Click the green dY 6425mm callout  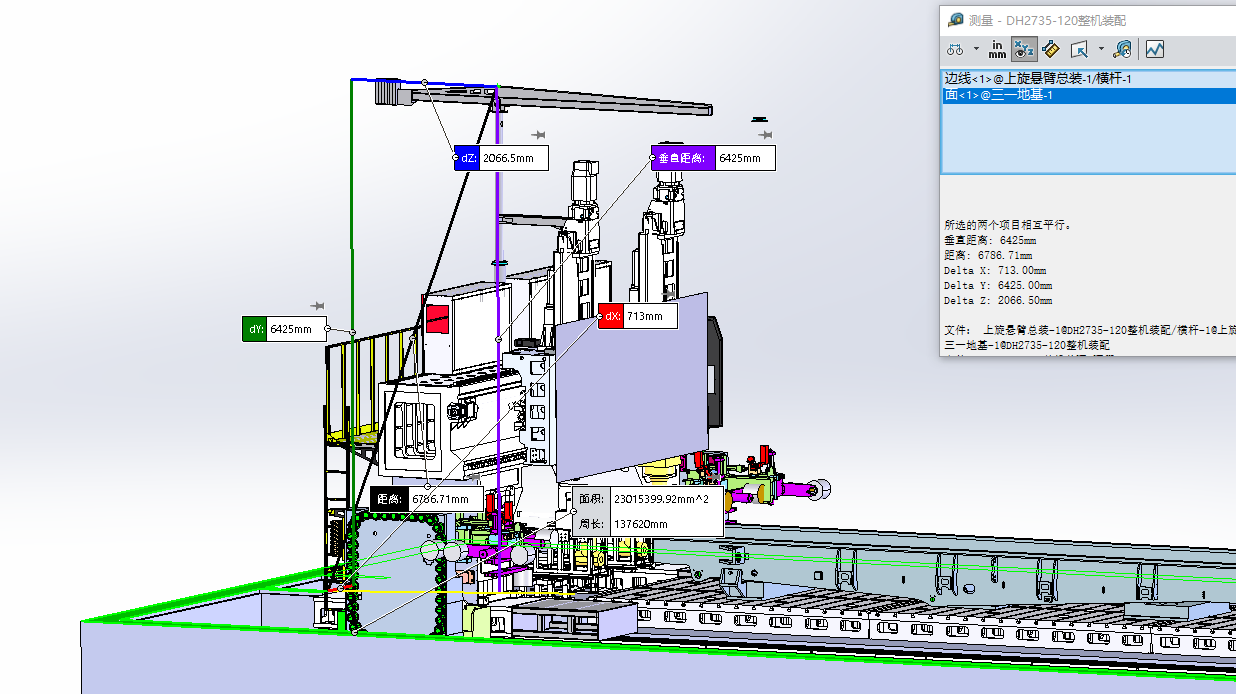[285, 329]
